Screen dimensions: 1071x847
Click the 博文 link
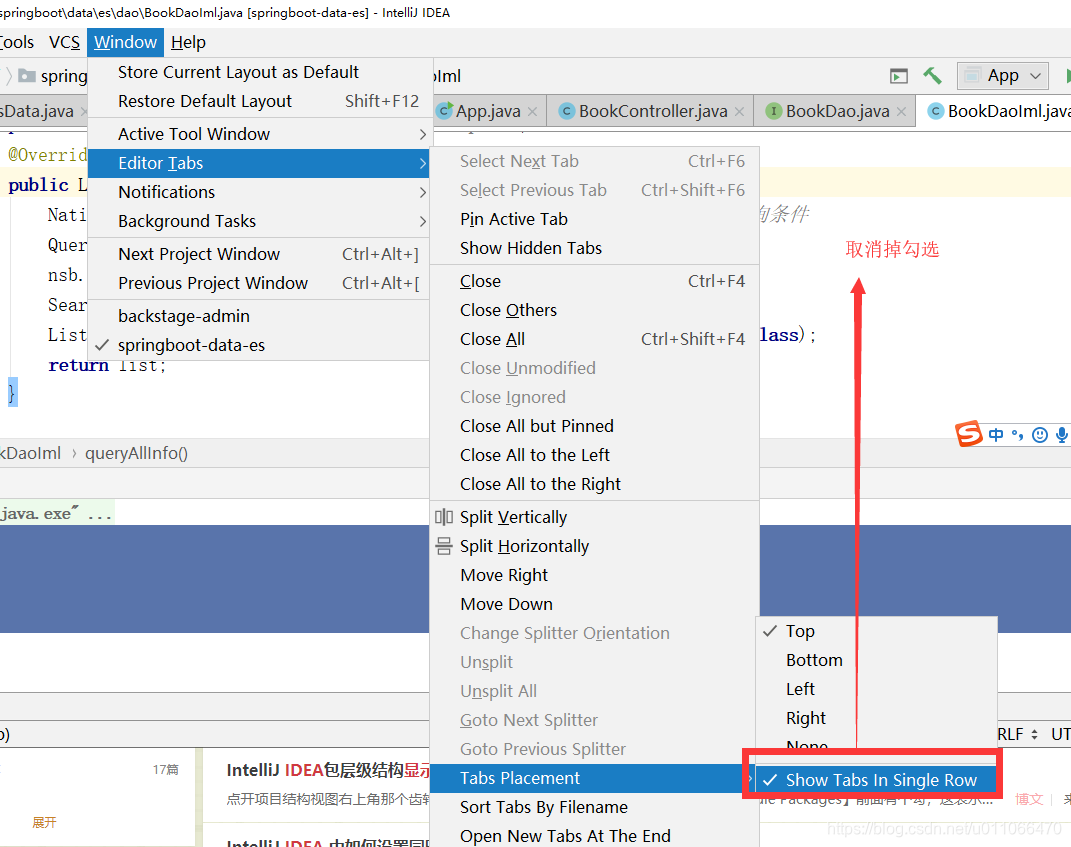pyautogui.click(x=1029, y=799)
